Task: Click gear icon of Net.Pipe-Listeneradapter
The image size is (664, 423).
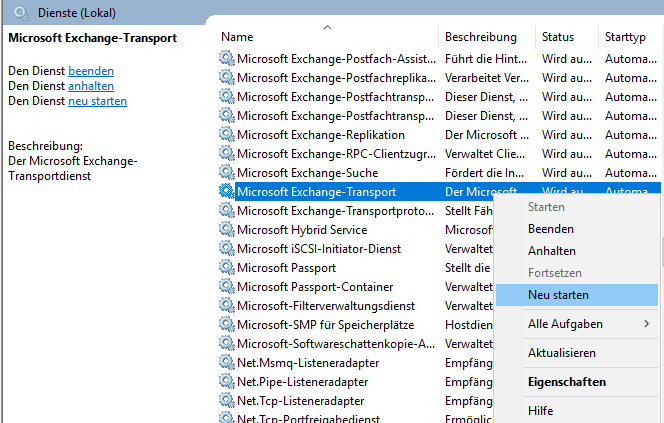Action: (227, 382)
